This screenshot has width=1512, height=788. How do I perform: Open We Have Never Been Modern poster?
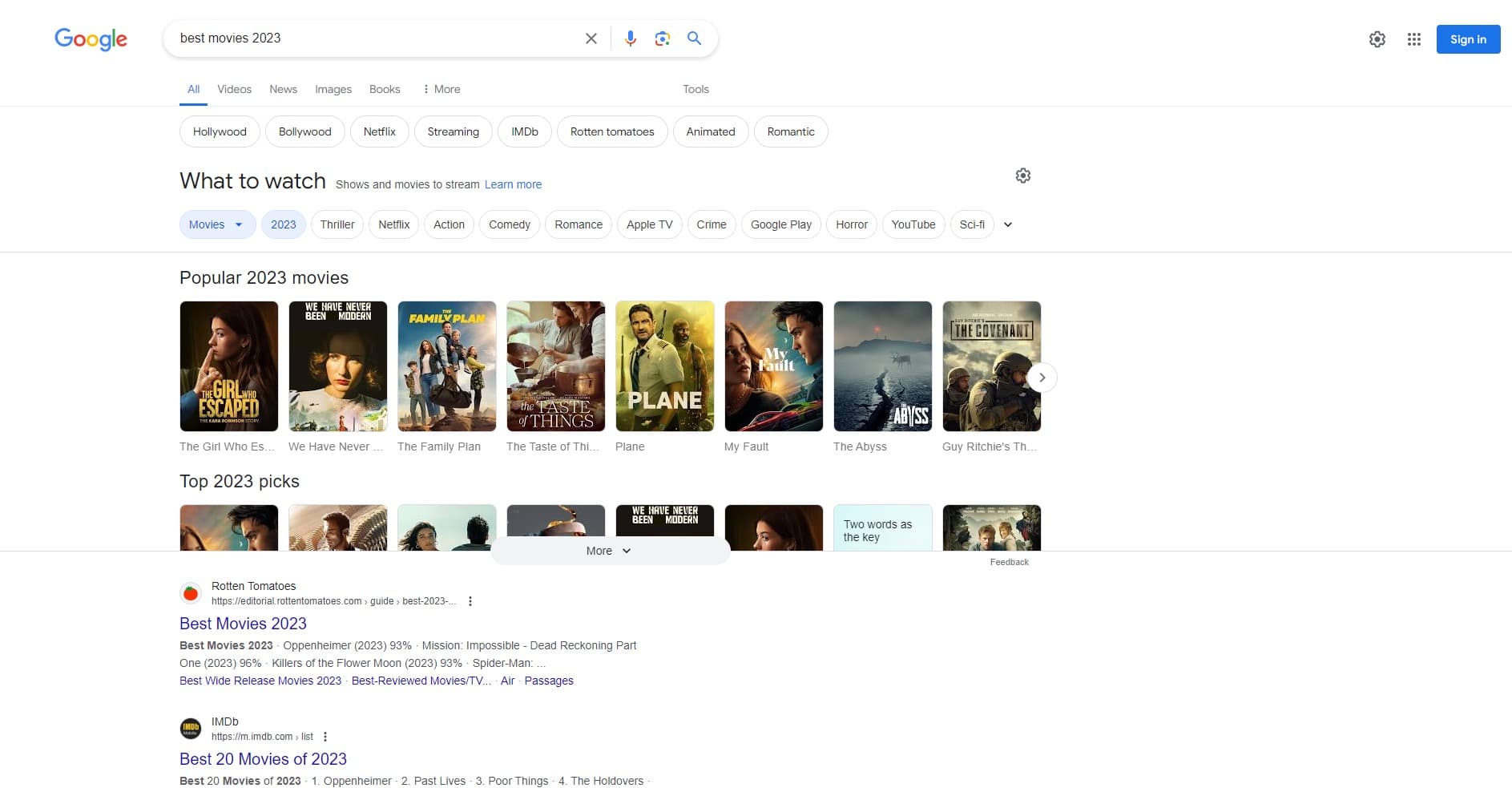click(x=338, y=366)
